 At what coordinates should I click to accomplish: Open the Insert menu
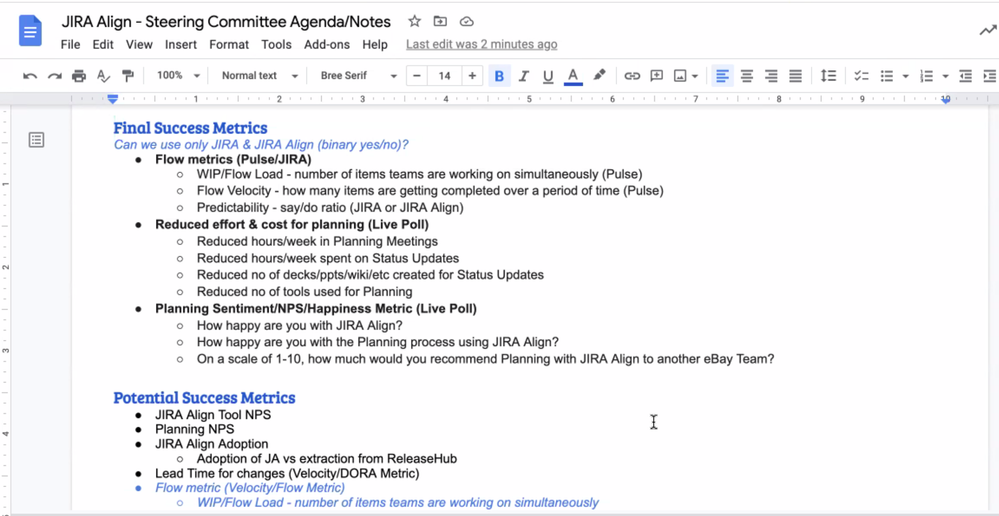(181, 45)
